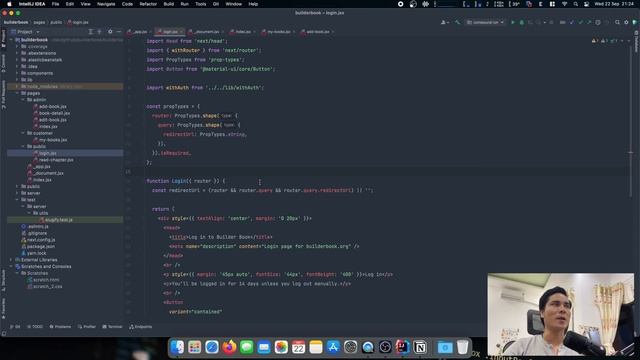The width and height of the screenshot is (640, 360).
Task: Open the Git tool window at bottom
Action: 15,327
